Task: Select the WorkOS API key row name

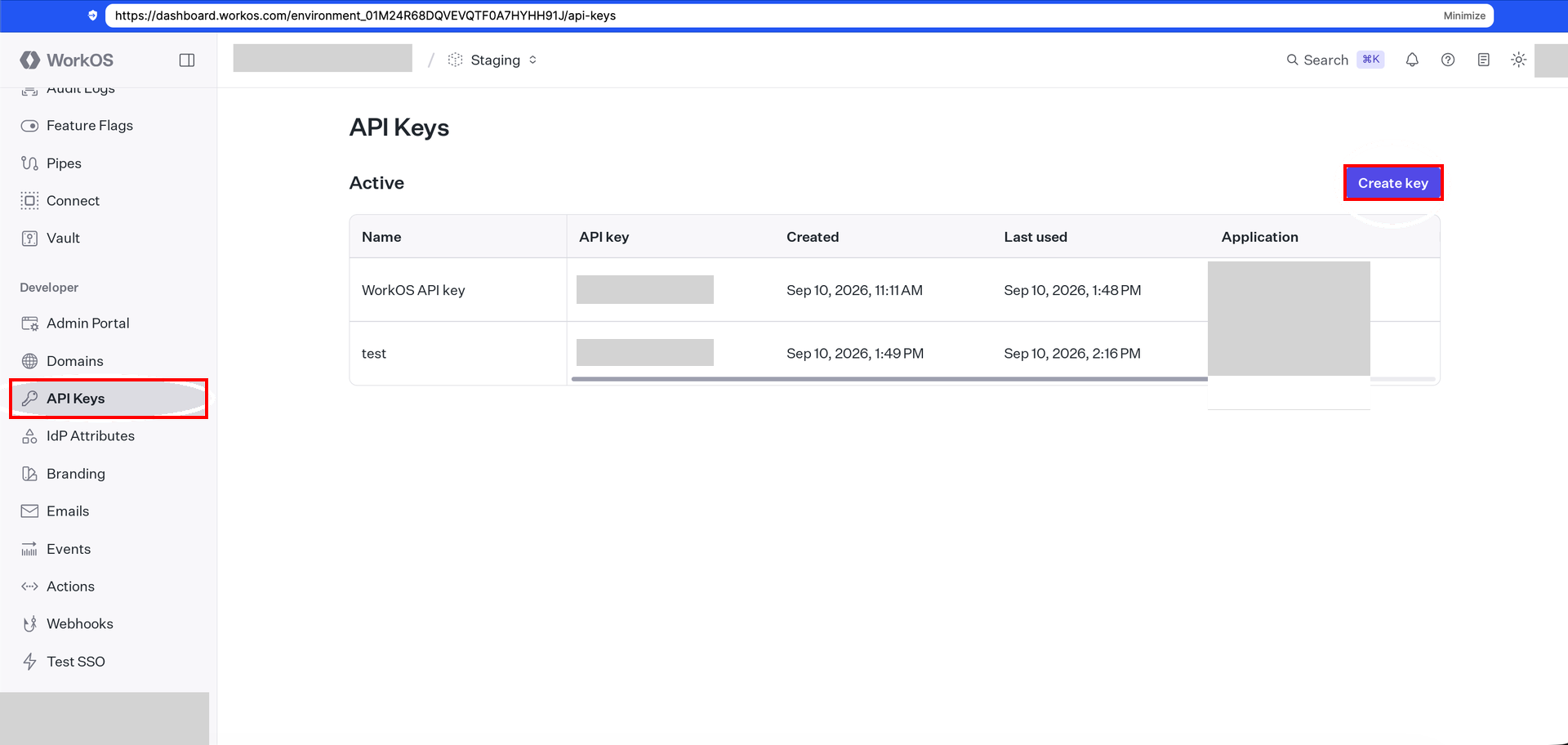Action: tap(413, 290)
